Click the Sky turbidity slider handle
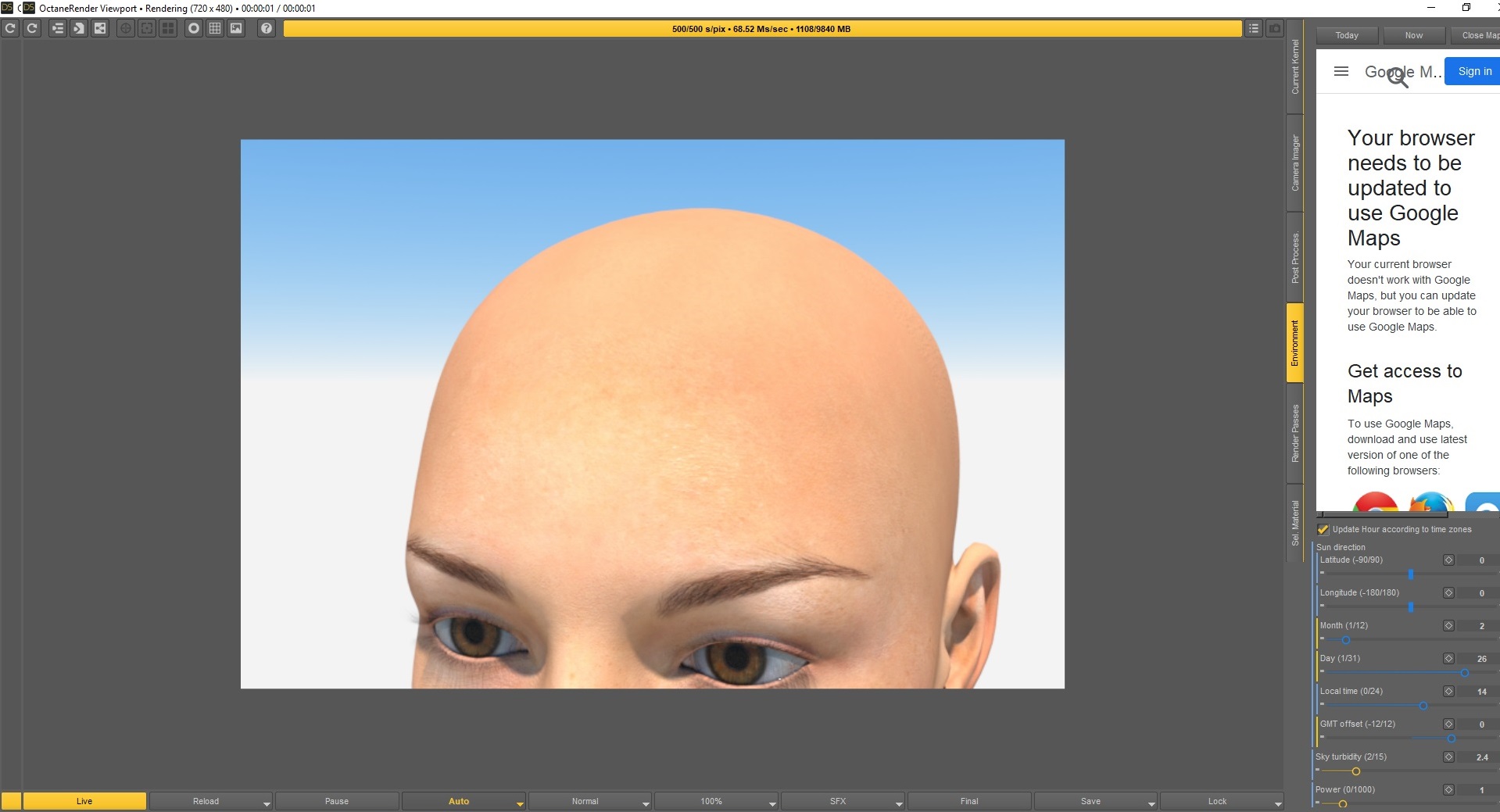This screenshot has height=812, width=1500. 1356,771
